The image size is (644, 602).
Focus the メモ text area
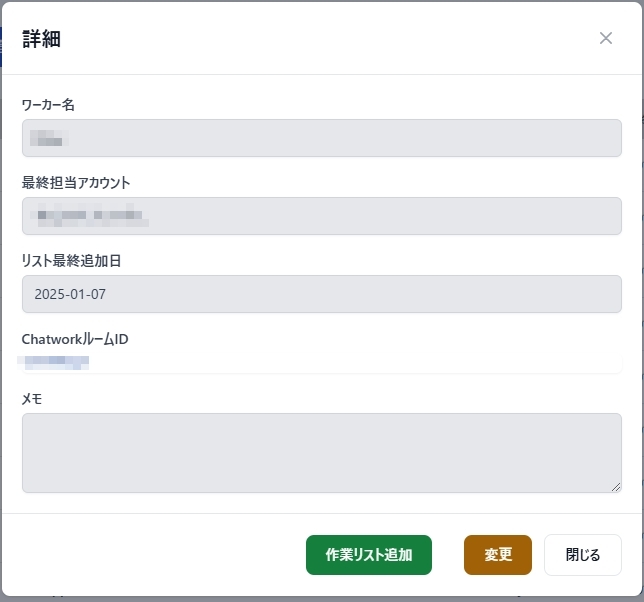pyautogui.click(x=321, y=452)
